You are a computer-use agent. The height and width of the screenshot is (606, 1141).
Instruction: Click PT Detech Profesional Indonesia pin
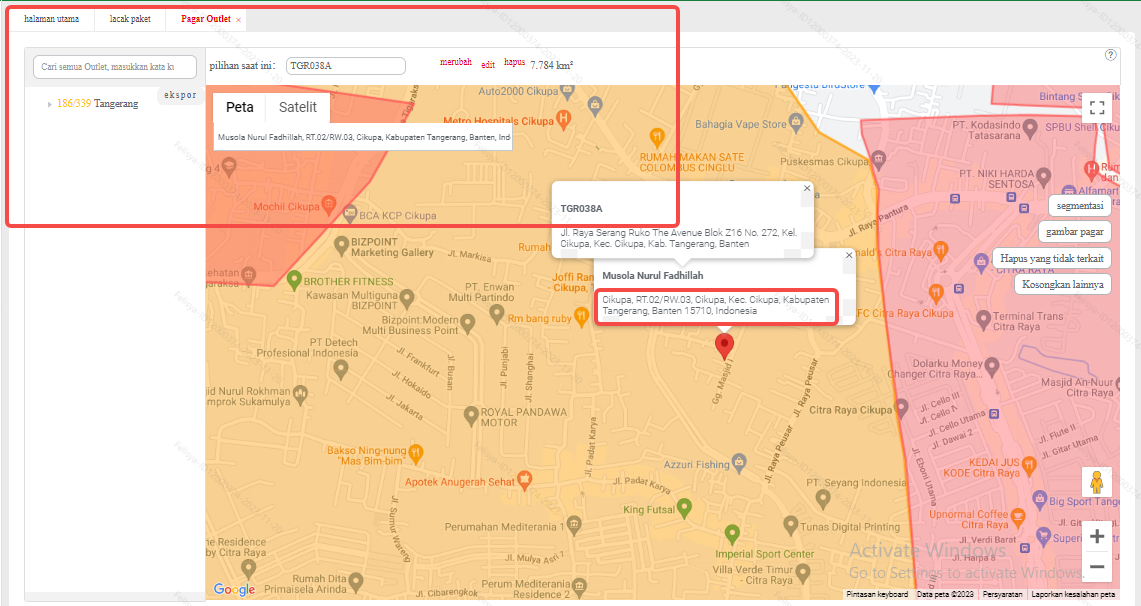tap(340, 370)
